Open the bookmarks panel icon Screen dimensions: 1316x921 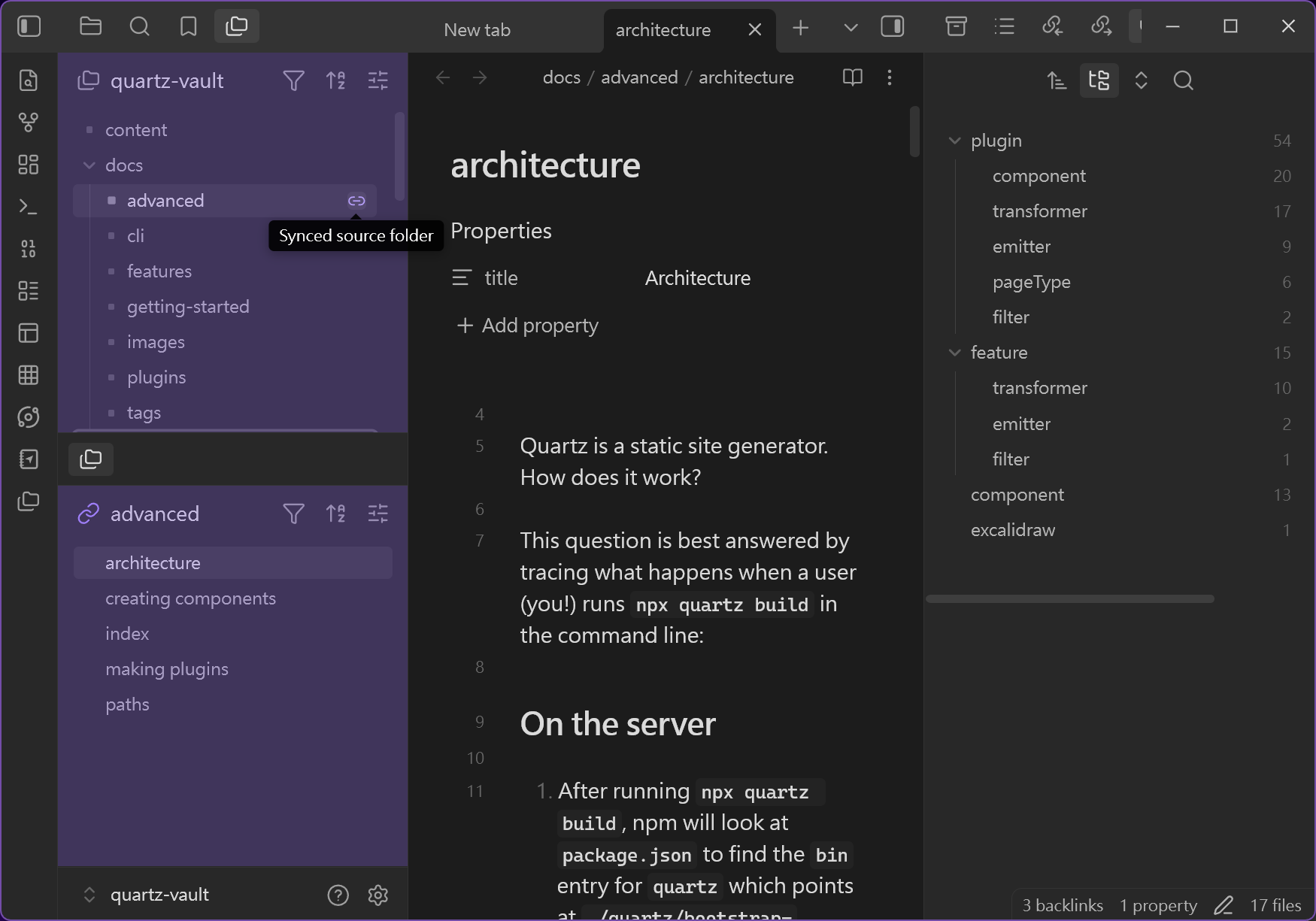[x=188, y=27]
